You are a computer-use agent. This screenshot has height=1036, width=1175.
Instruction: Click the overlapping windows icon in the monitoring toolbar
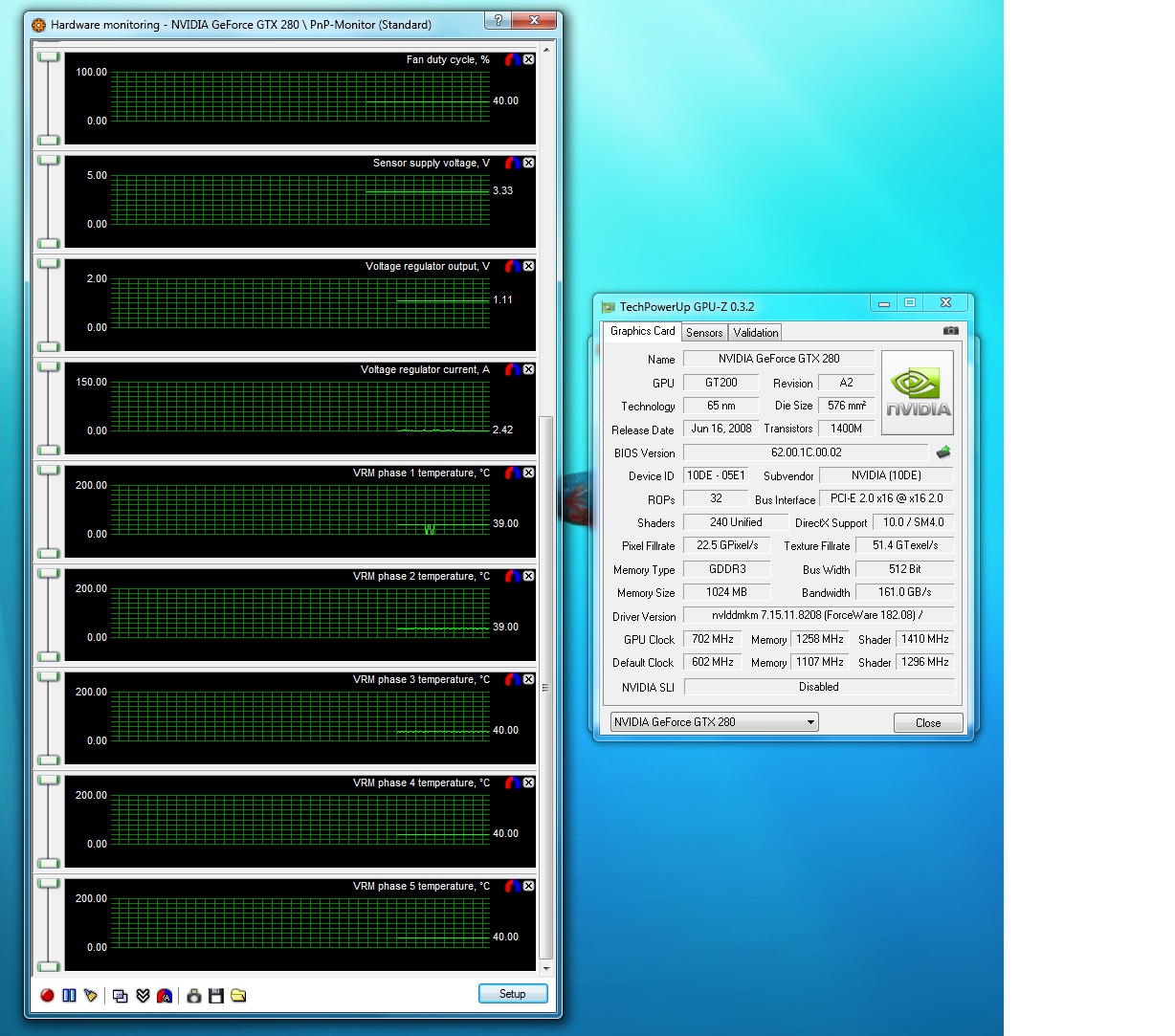[121, 996]
